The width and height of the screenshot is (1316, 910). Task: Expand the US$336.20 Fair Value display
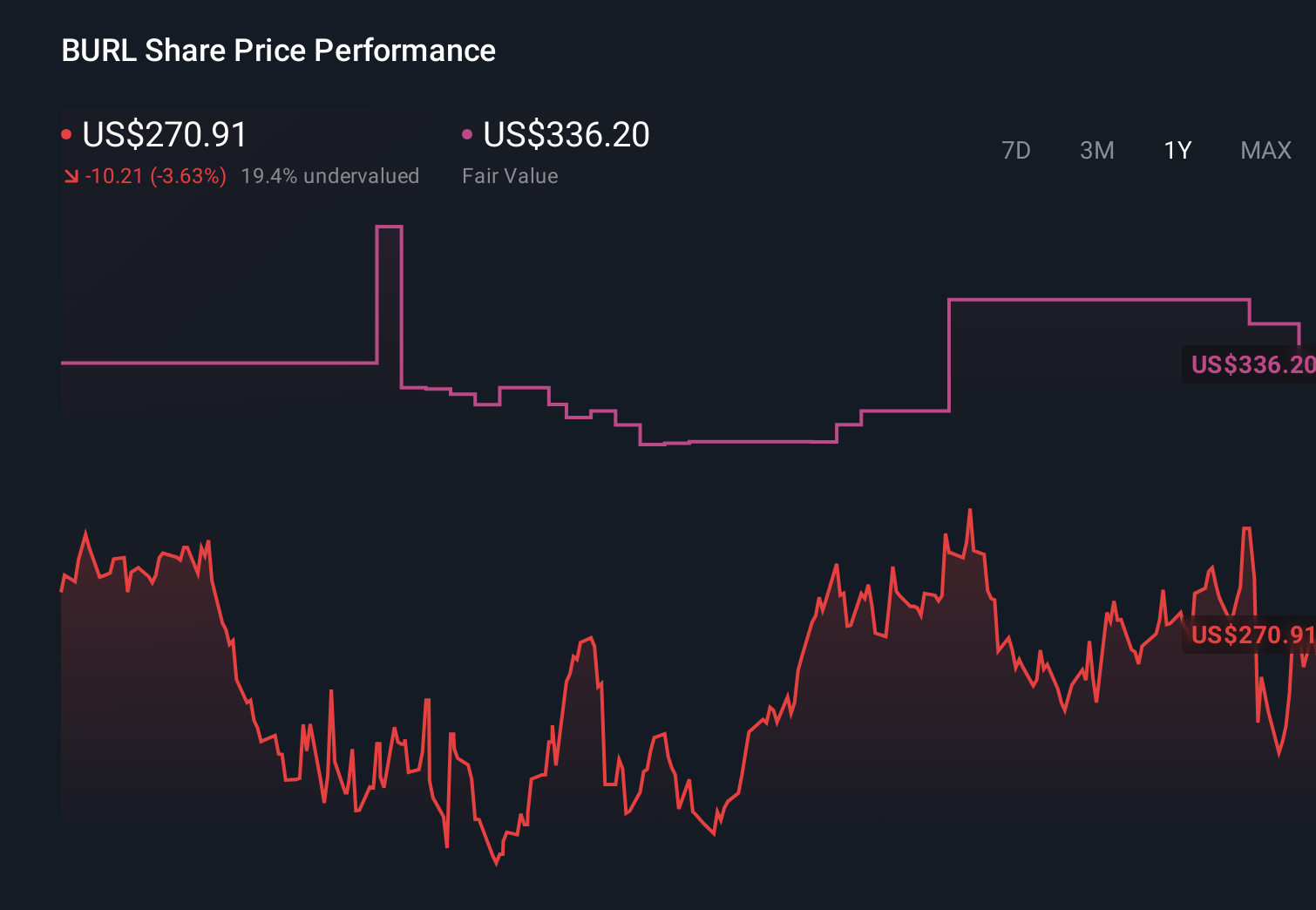[566, 135]
